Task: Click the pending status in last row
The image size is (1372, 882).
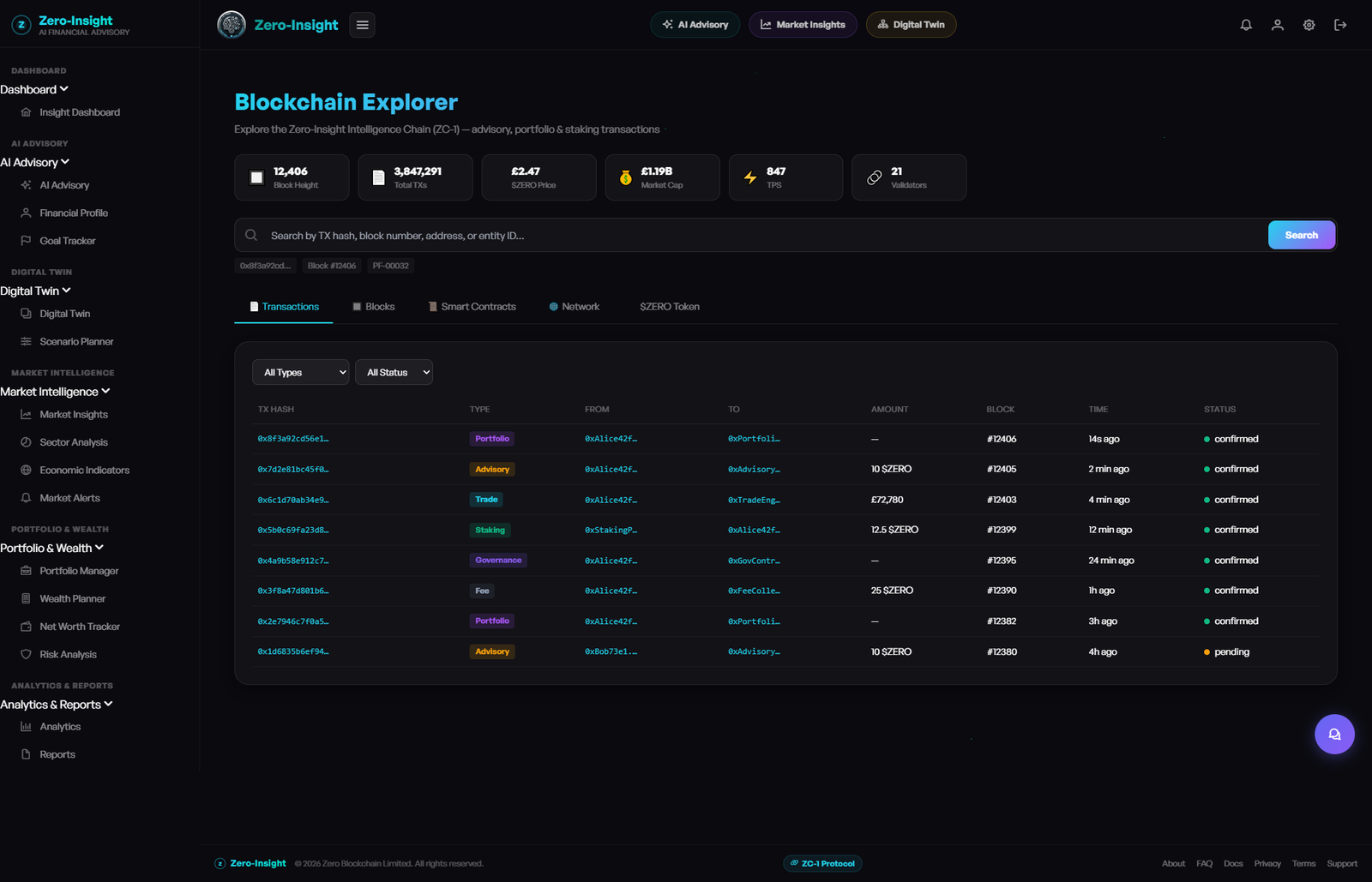Action: [x=1226, y=652]
